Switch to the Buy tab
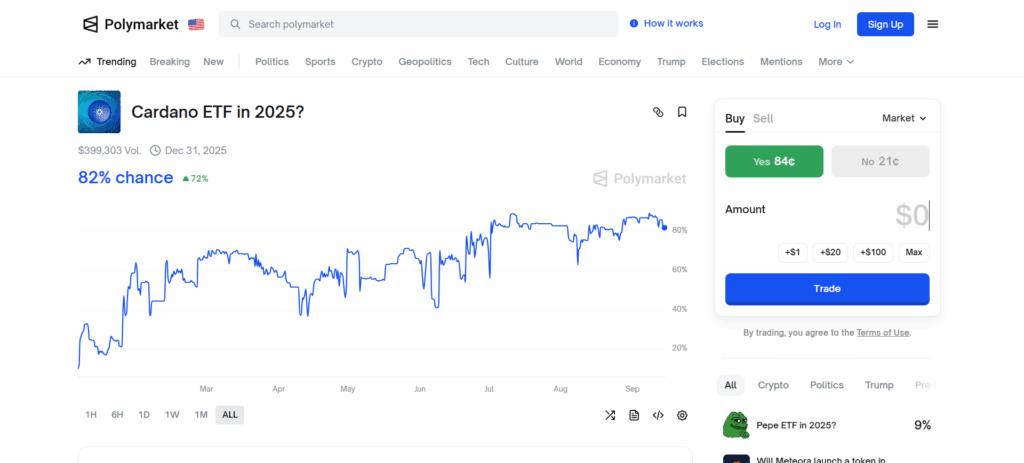This screenshot has height=463, width=1024. click(x=735, y=119)
